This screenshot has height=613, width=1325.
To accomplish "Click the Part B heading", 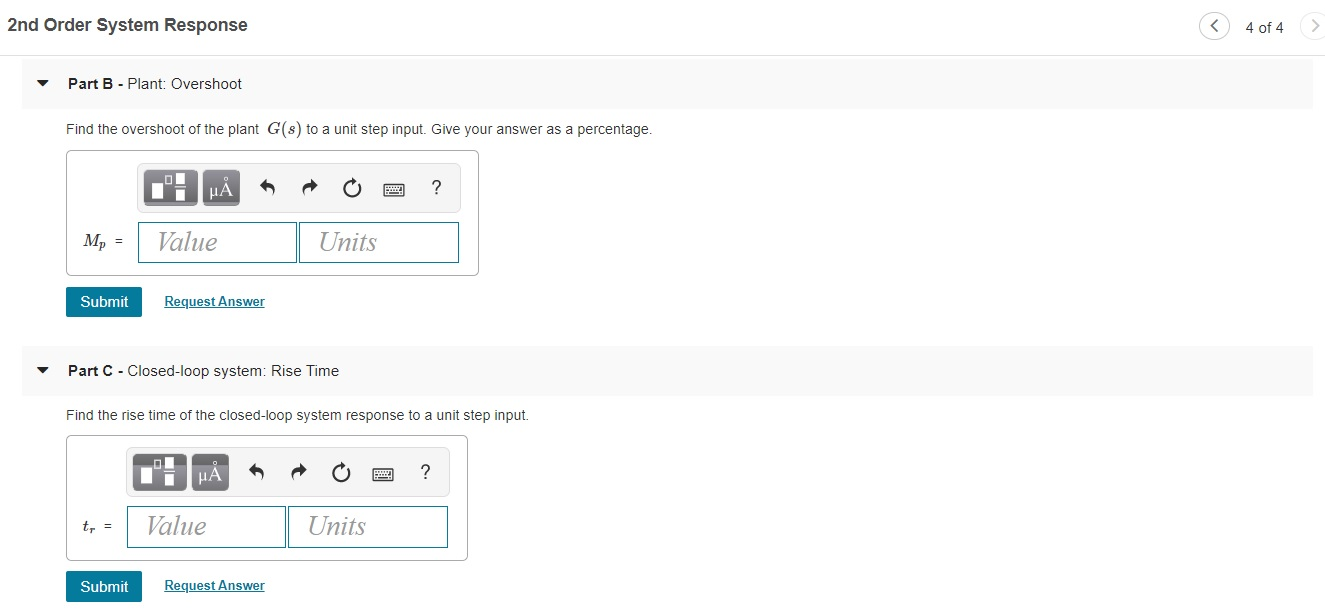I will (x=154, y=84).
